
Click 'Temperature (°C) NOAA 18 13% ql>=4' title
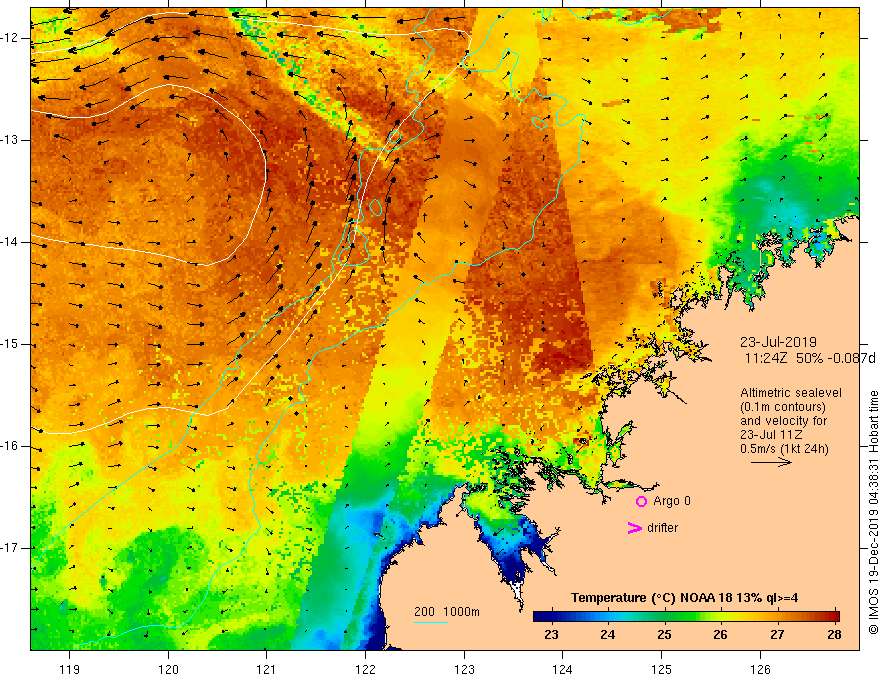(x=684, y=598)
